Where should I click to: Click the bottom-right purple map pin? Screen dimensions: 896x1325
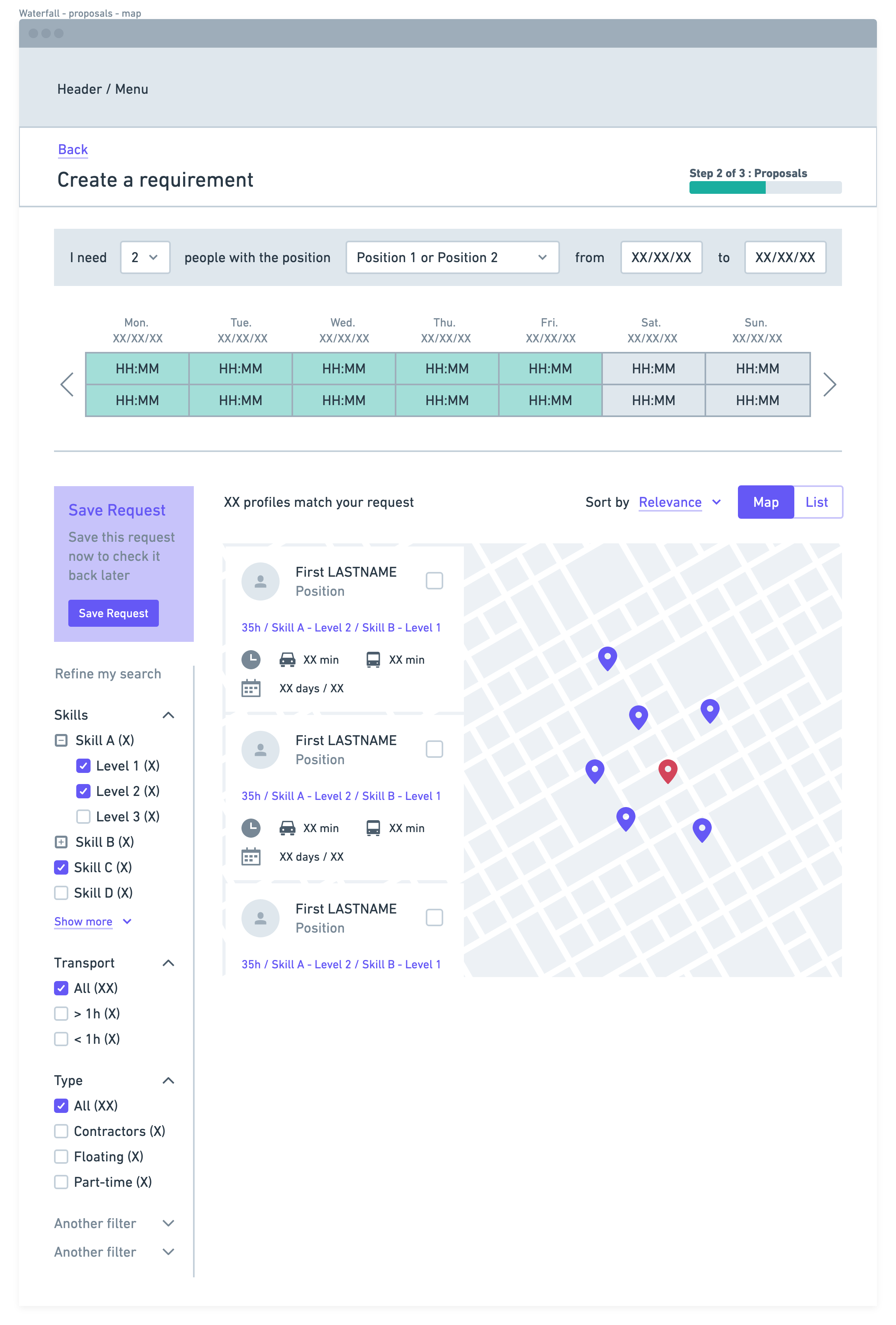tap(702, 830)
